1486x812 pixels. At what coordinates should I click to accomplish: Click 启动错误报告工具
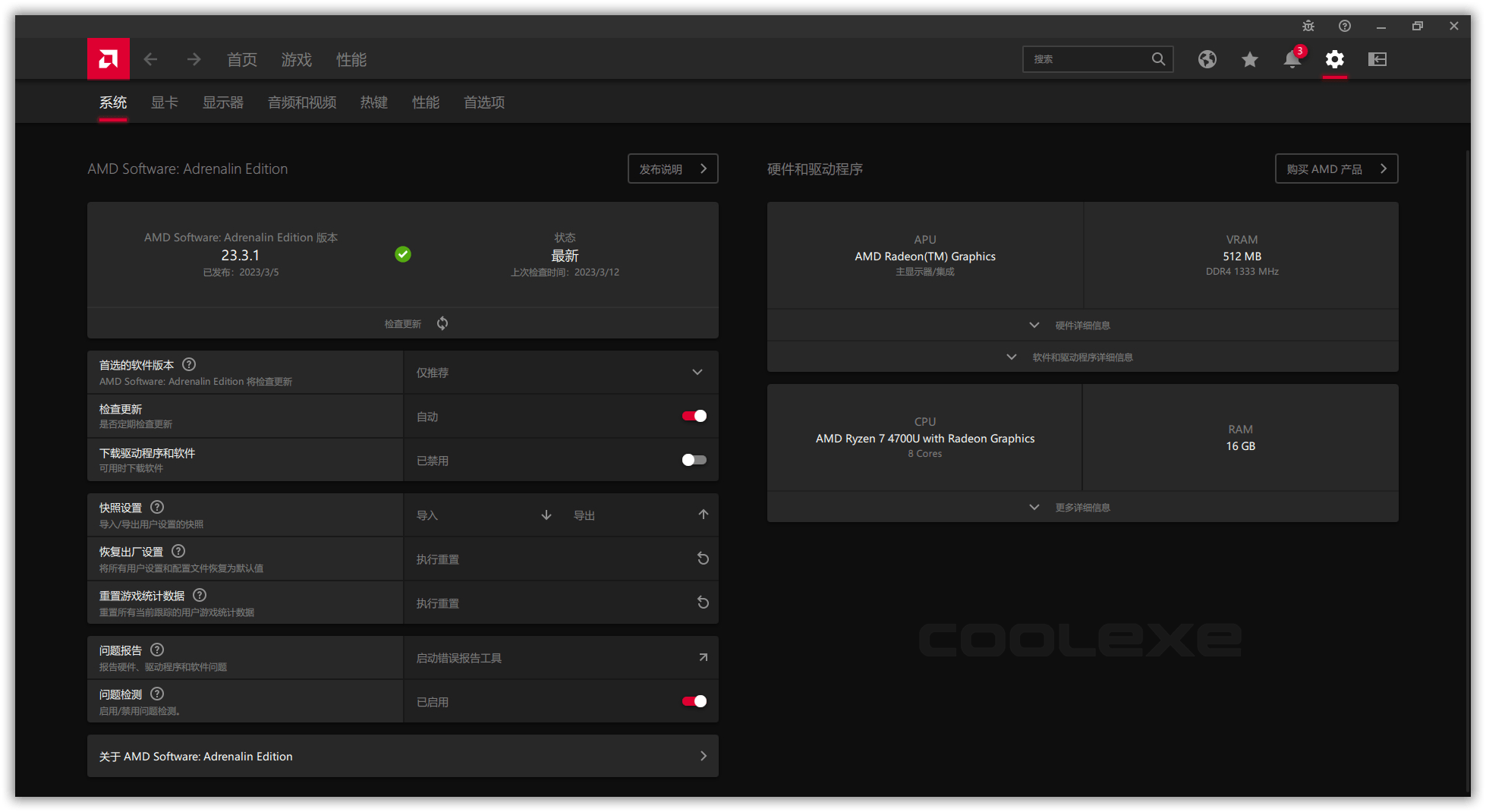click(459, 658)
